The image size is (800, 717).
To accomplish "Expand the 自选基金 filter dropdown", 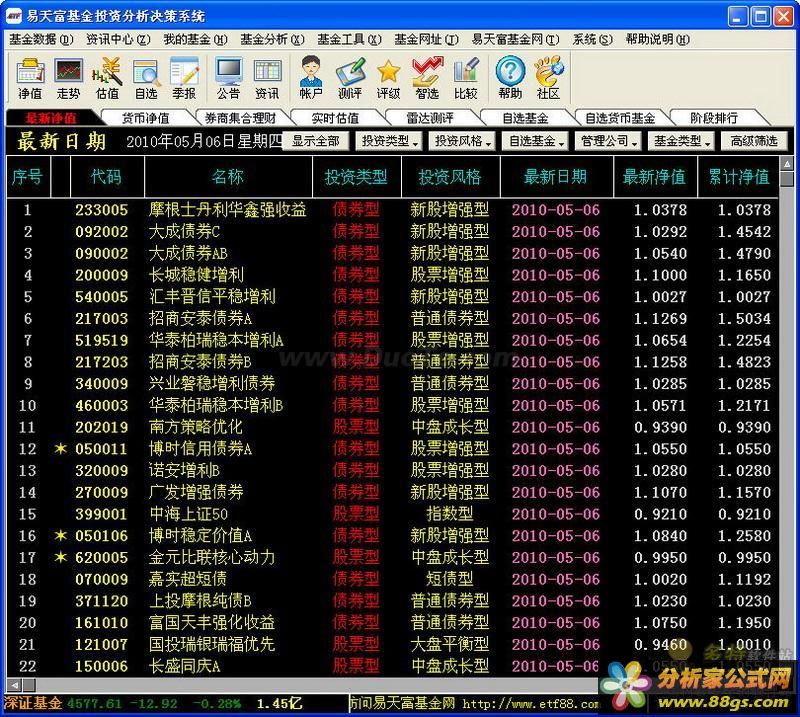I will point(536,141).
